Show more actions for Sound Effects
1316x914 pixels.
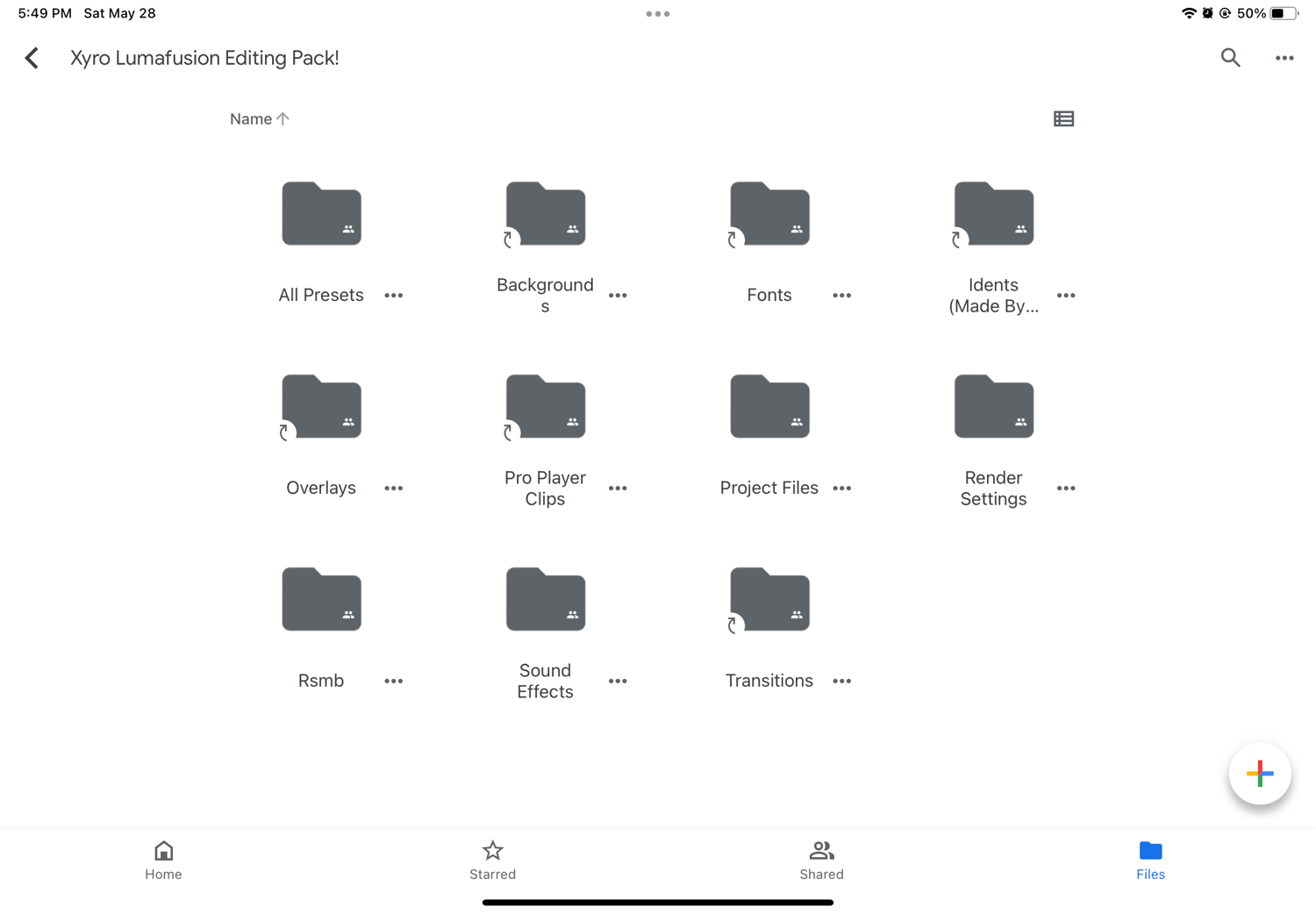coord(618,682)
